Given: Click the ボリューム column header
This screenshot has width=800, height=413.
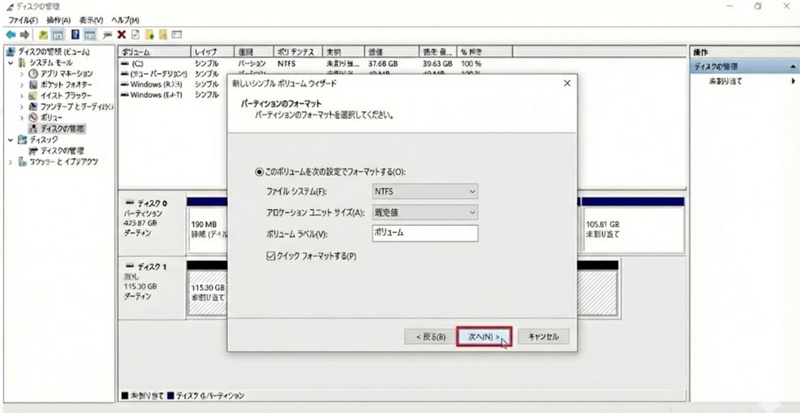Looking at the screenshot, I should (x=155, y=52).
